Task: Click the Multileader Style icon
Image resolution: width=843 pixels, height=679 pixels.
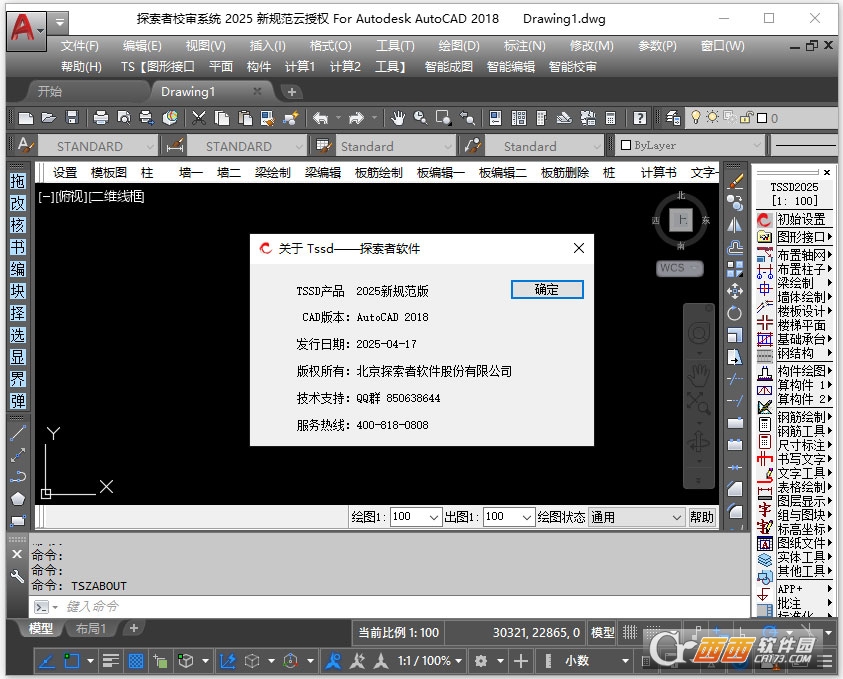Action: pyautogui.click(x=473, y=146)
